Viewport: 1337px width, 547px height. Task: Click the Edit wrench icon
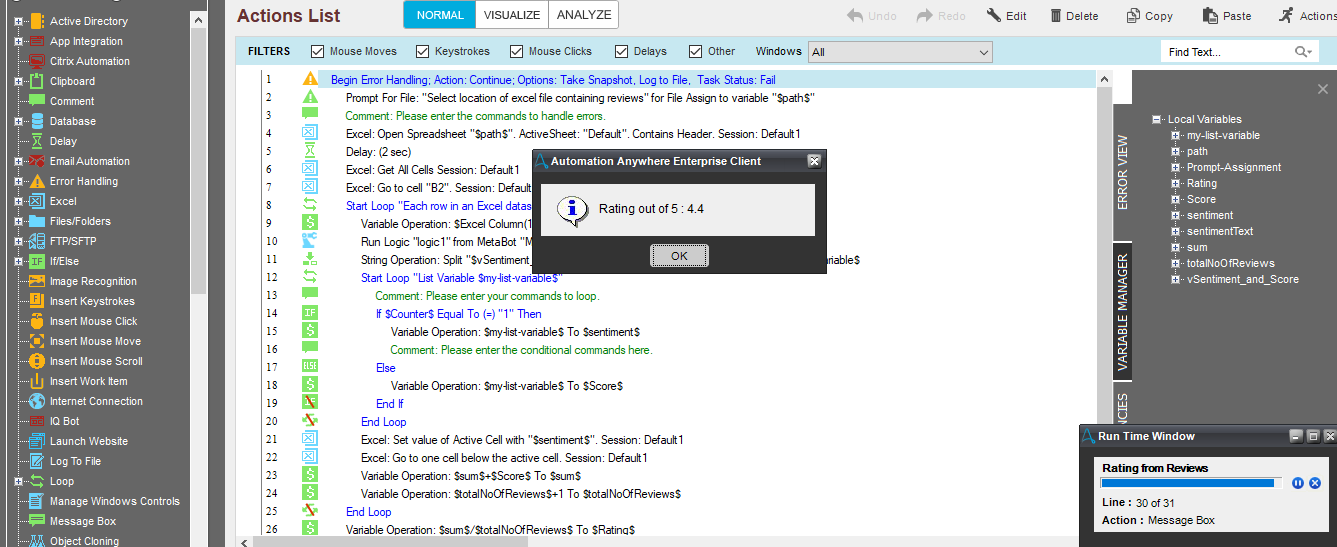point(994,16)
